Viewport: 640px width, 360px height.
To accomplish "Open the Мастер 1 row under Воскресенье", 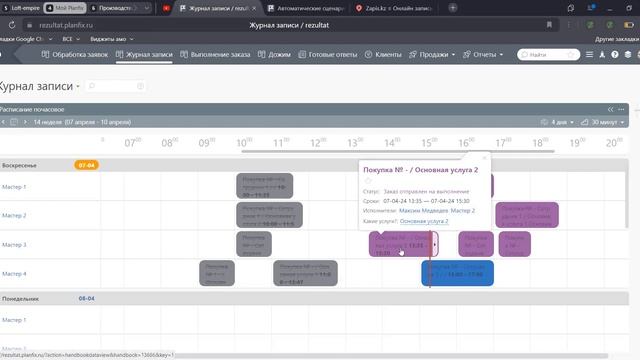I will click(14, 187).
